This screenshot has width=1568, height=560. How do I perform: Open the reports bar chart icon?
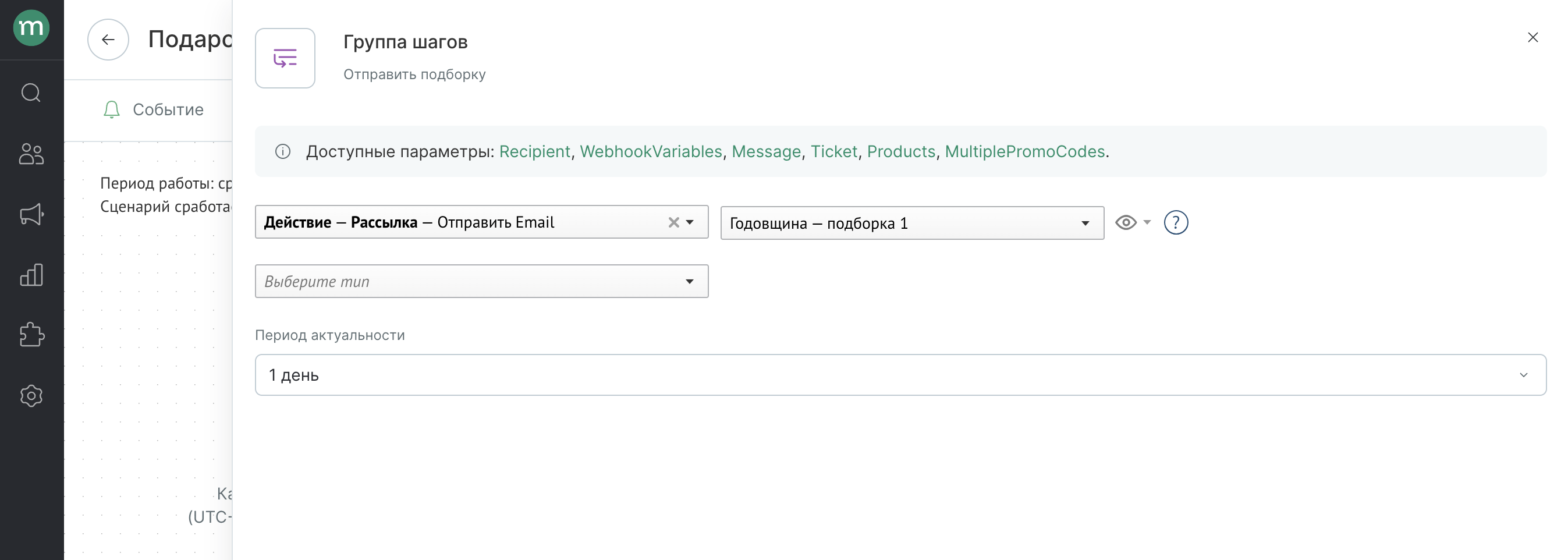[31, 275]
